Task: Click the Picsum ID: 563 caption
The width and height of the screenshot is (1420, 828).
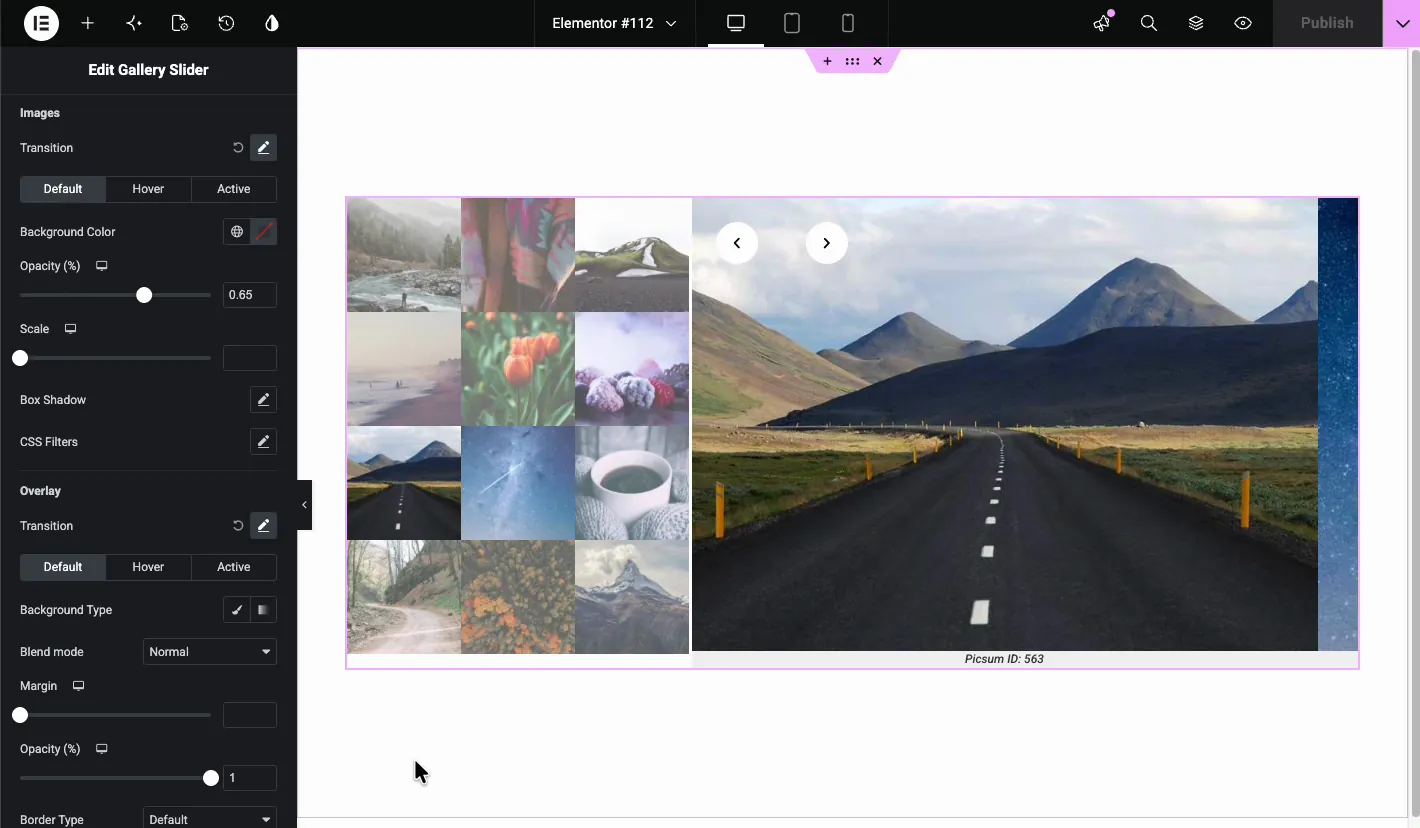Action: pyautogui.click(x=1004, y=659)
